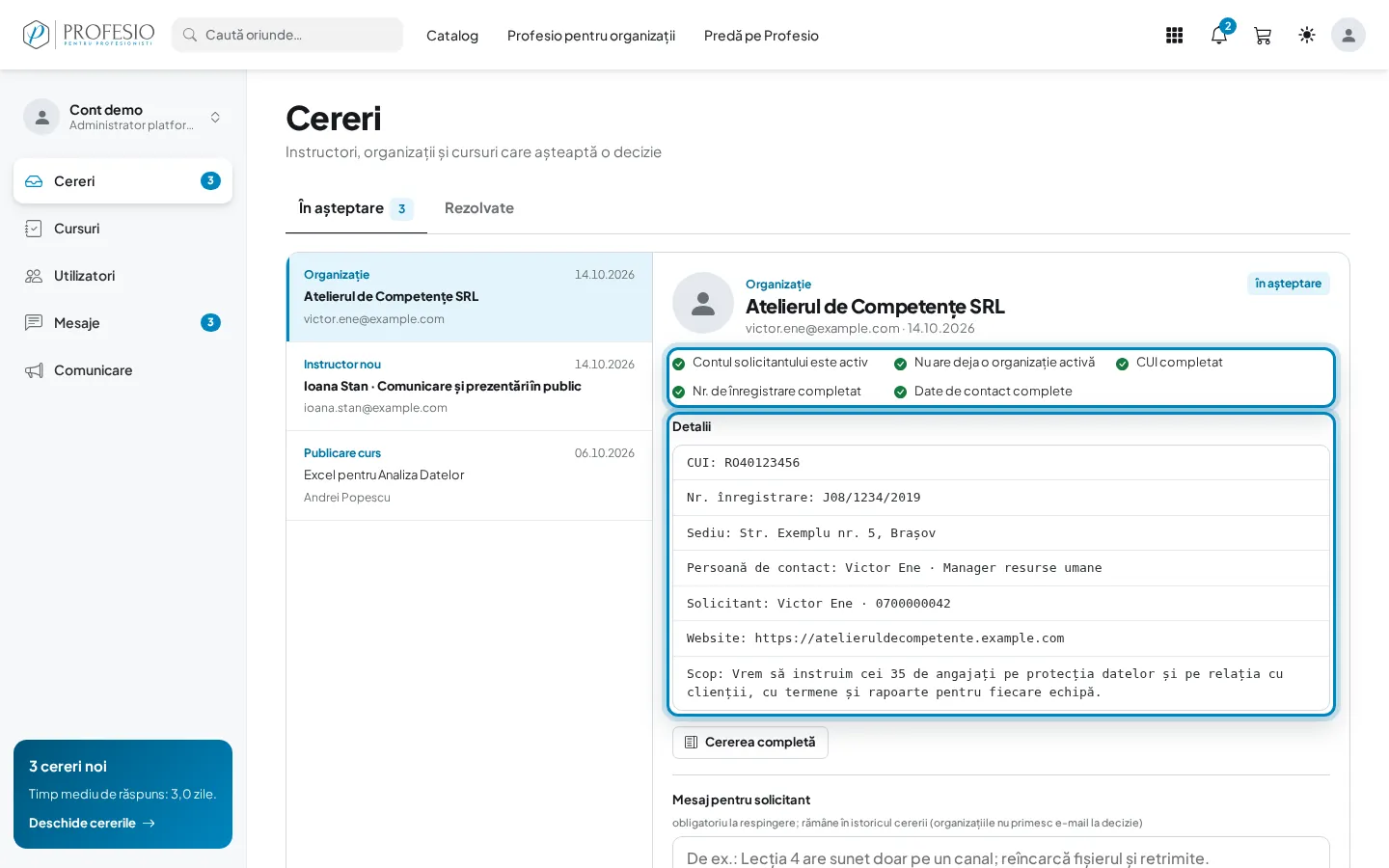1389x868 pixels.
Task: Open user avatar menu in header
Action: tap(1348, 35)
